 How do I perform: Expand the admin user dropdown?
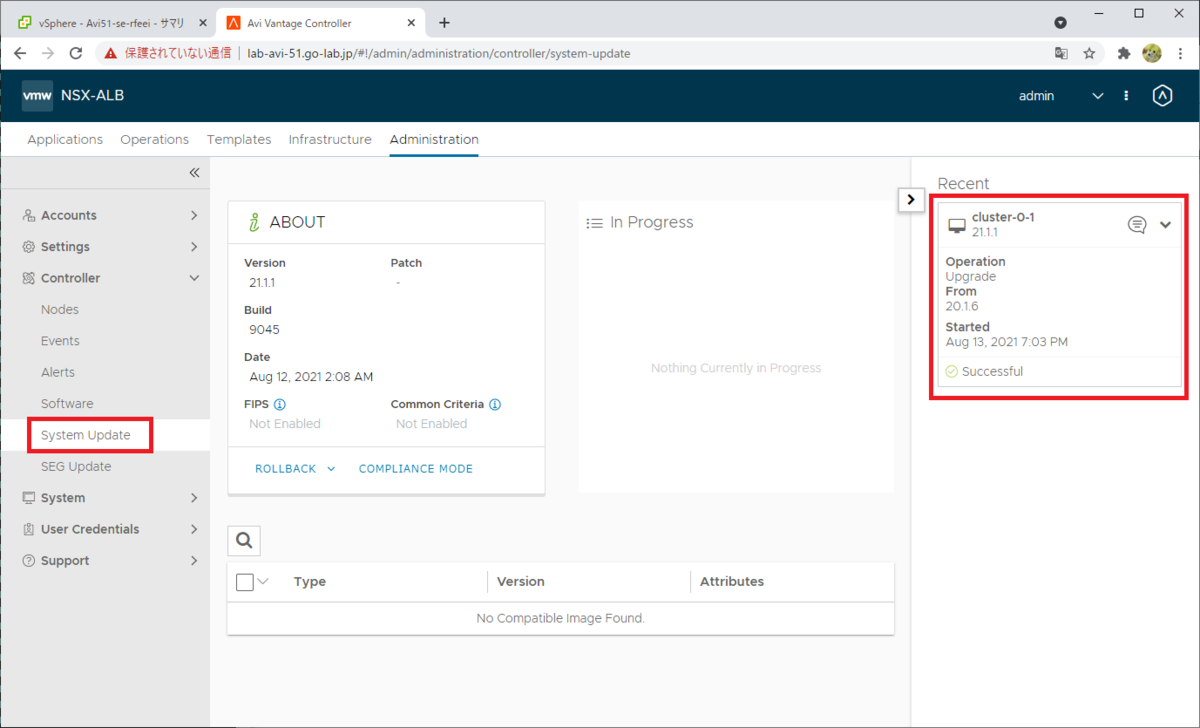pyautogui.click(x=1097, y=96)
